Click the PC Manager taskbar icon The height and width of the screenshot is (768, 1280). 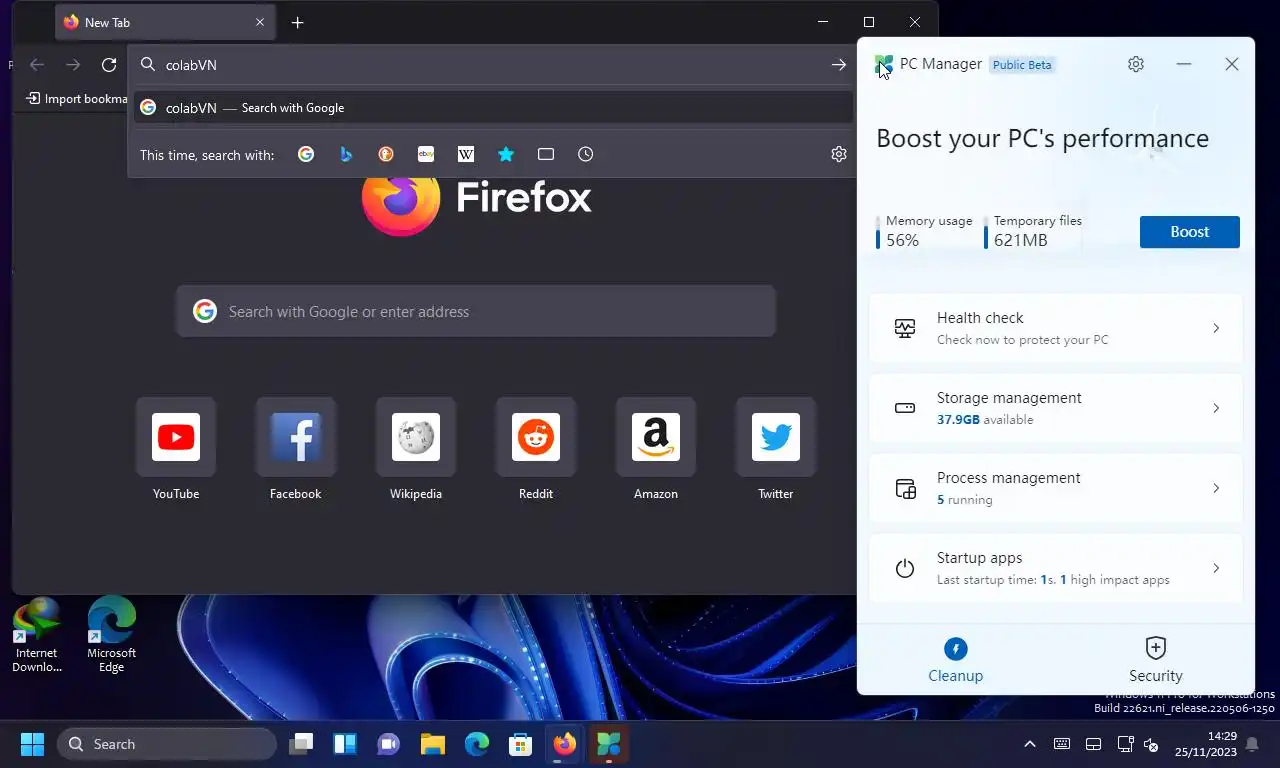(609, 744)
